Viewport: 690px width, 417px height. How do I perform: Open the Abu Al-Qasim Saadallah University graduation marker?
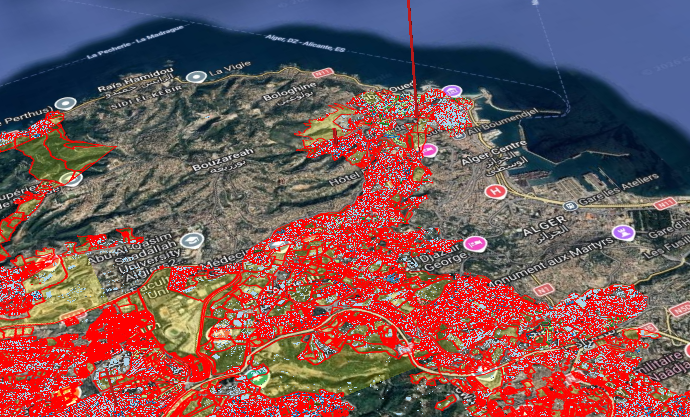(x=192, y=240)
